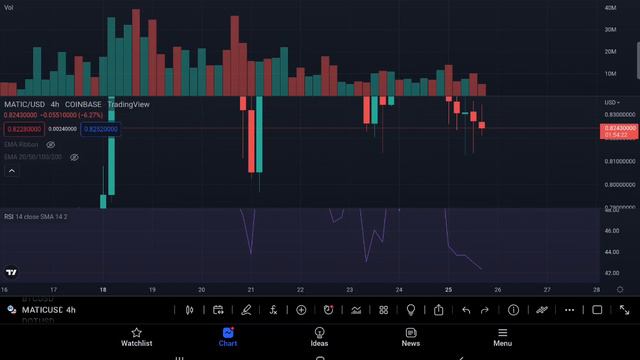This screenshot has width=640, height=360.
Task: Toggle visibility of SMA 20/50/100/200 indicator
Action: point(74,157)
